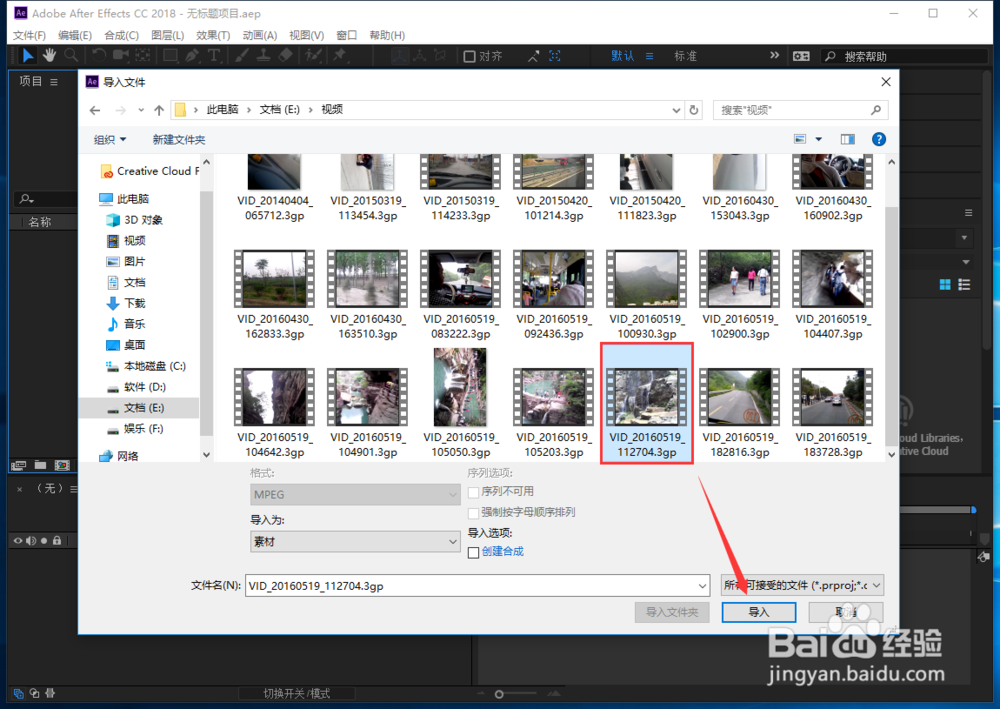The height and width of the screenshot is (709, 1000).
Task: Select the Zoom tool
Action: [x=70, y=55]
